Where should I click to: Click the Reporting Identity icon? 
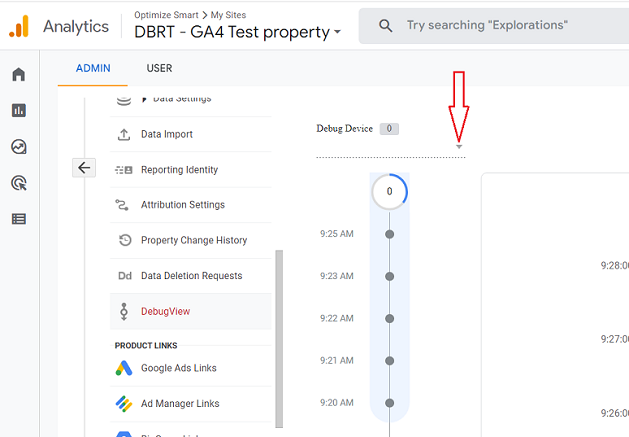coord(124,170)
